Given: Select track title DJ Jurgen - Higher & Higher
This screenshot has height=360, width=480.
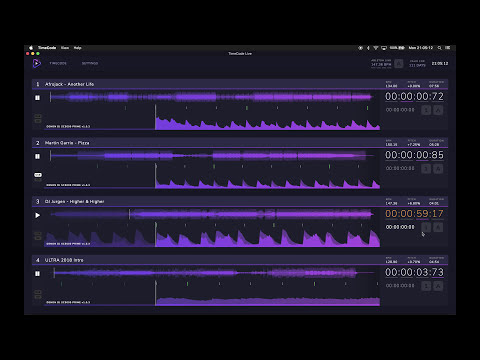Looking at the screenshot, I should pyautogui.click(x=75, y=201).
